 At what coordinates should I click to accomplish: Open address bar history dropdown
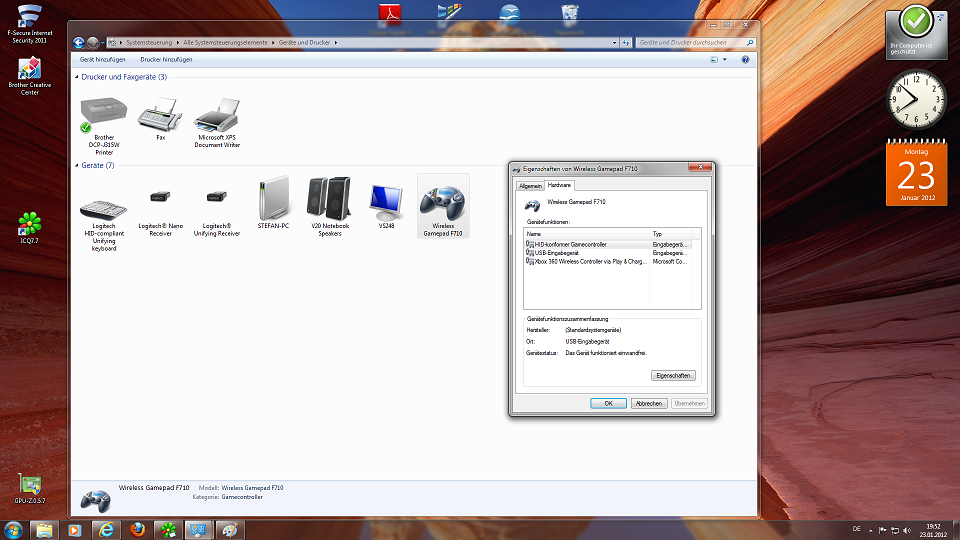coord(614,43)
